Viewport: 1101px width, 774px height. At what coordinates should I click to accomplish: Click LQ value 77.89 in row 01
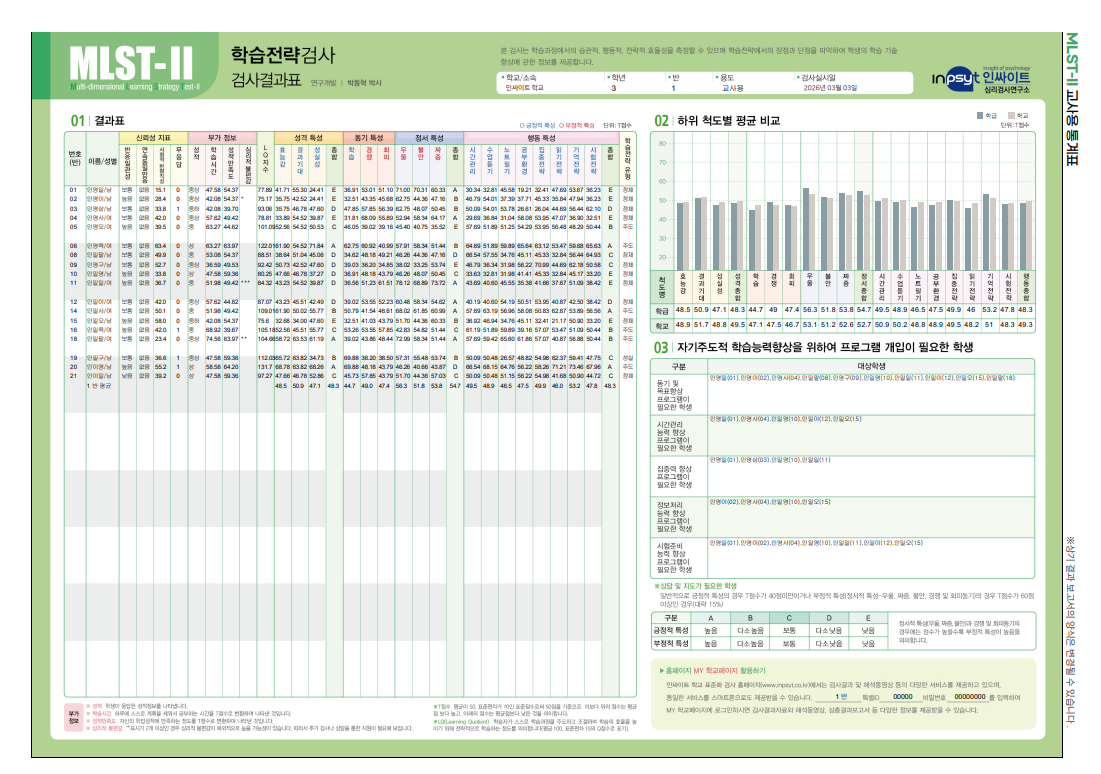coord(265,190)
